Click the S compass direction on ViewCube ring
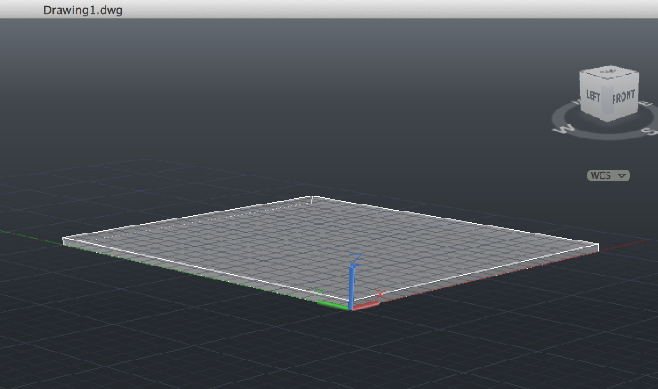This screenshot has height=389, width=658. [649, 131]
